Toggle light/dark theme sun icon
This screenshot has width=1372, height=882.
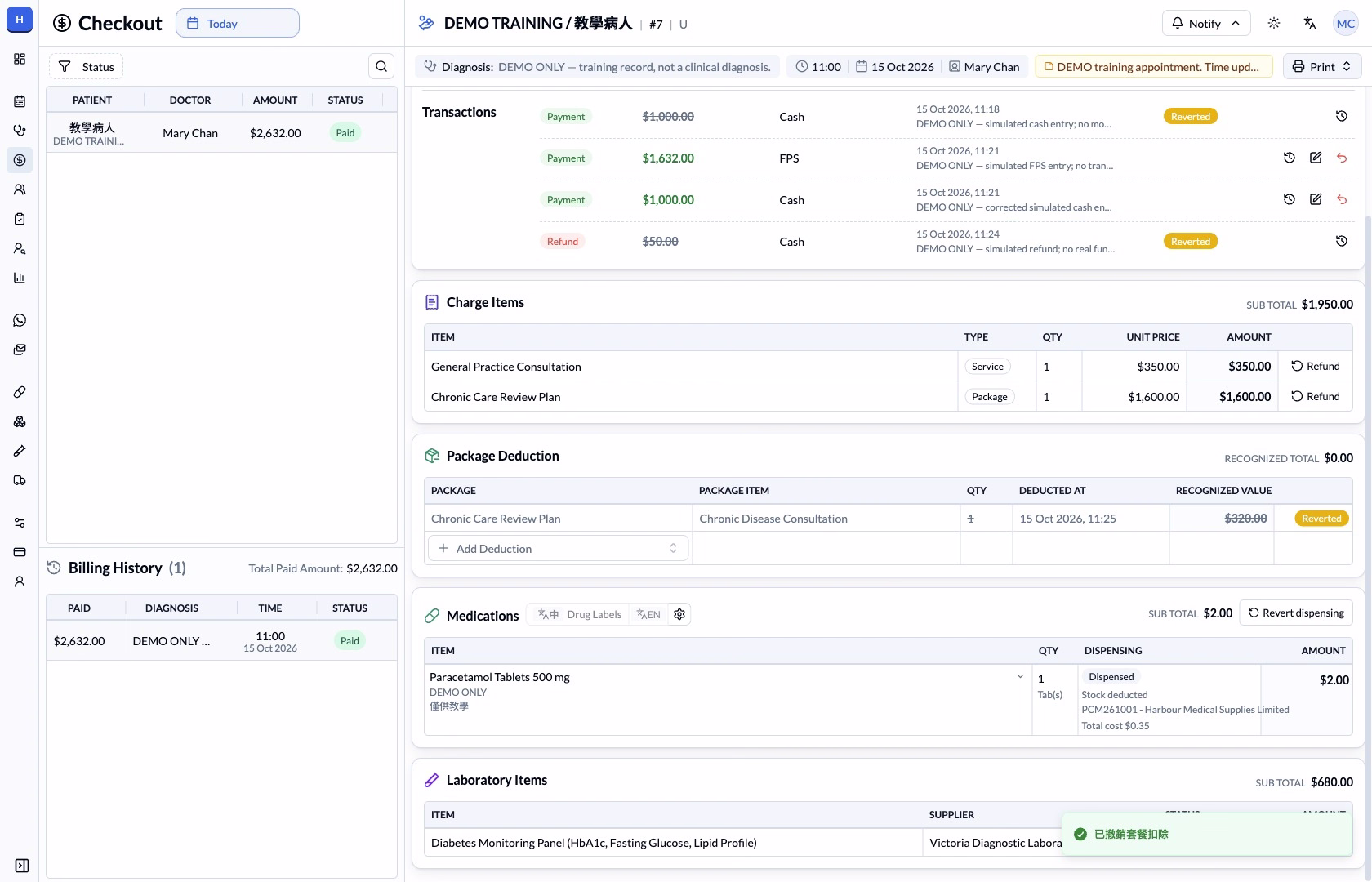[x=1274, y=24]
